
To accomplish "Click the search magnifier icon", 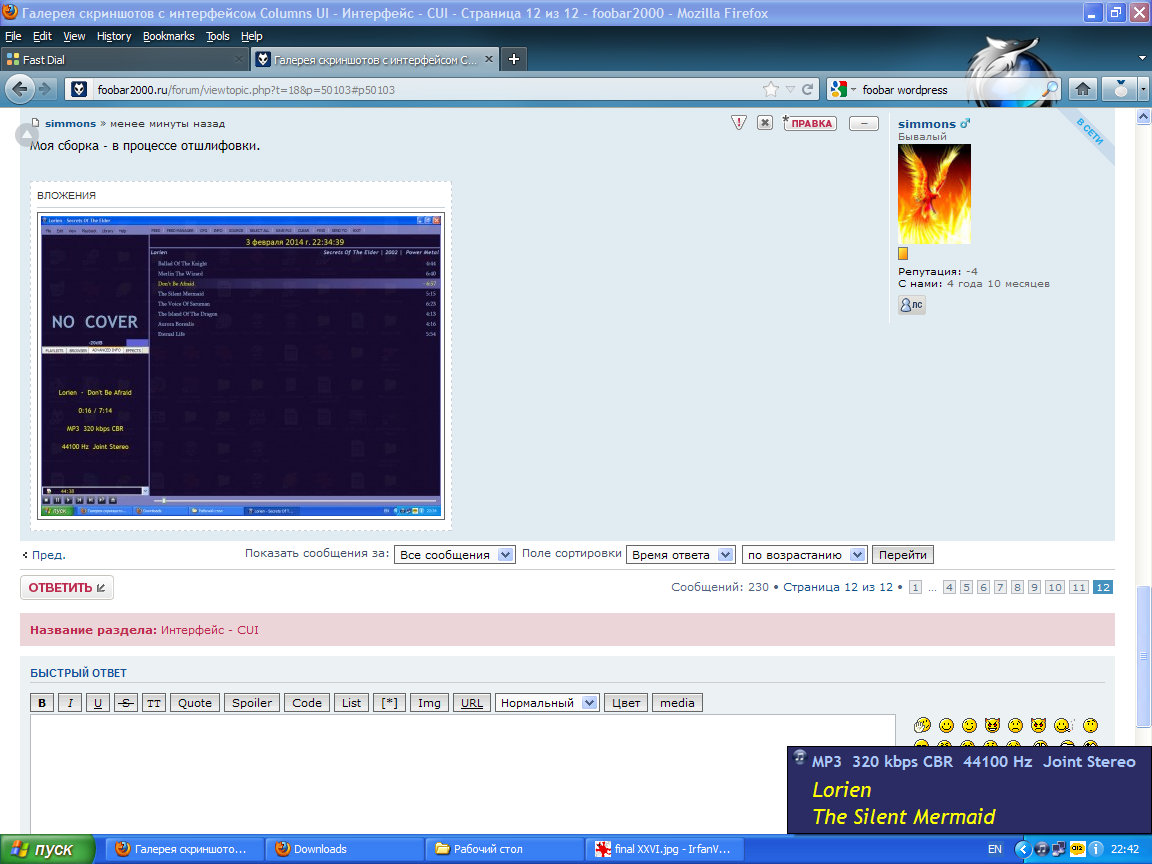I will coord(1049,89).
